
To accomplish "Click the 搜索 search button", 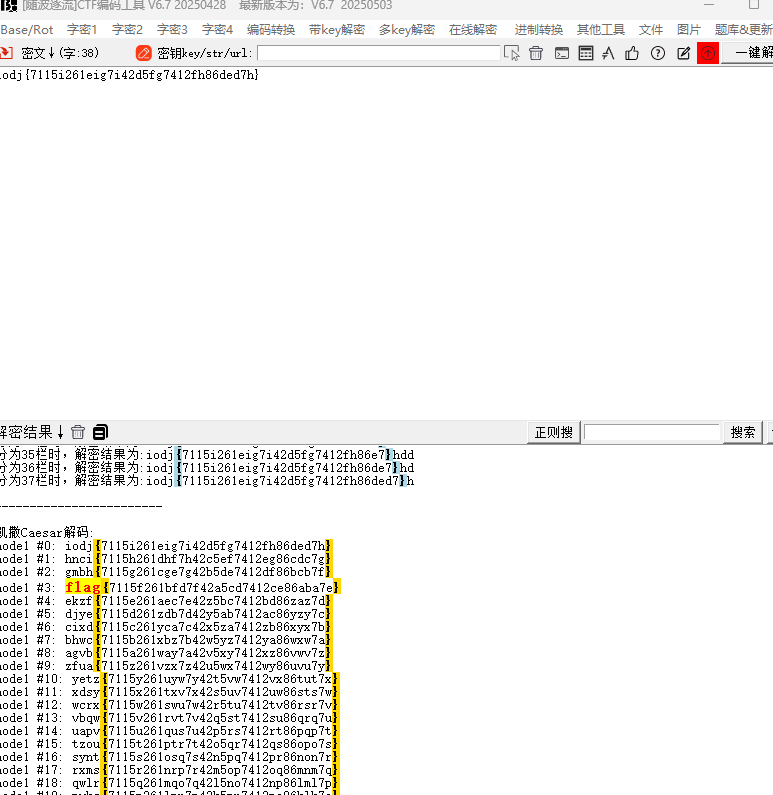I will [743, 432].
